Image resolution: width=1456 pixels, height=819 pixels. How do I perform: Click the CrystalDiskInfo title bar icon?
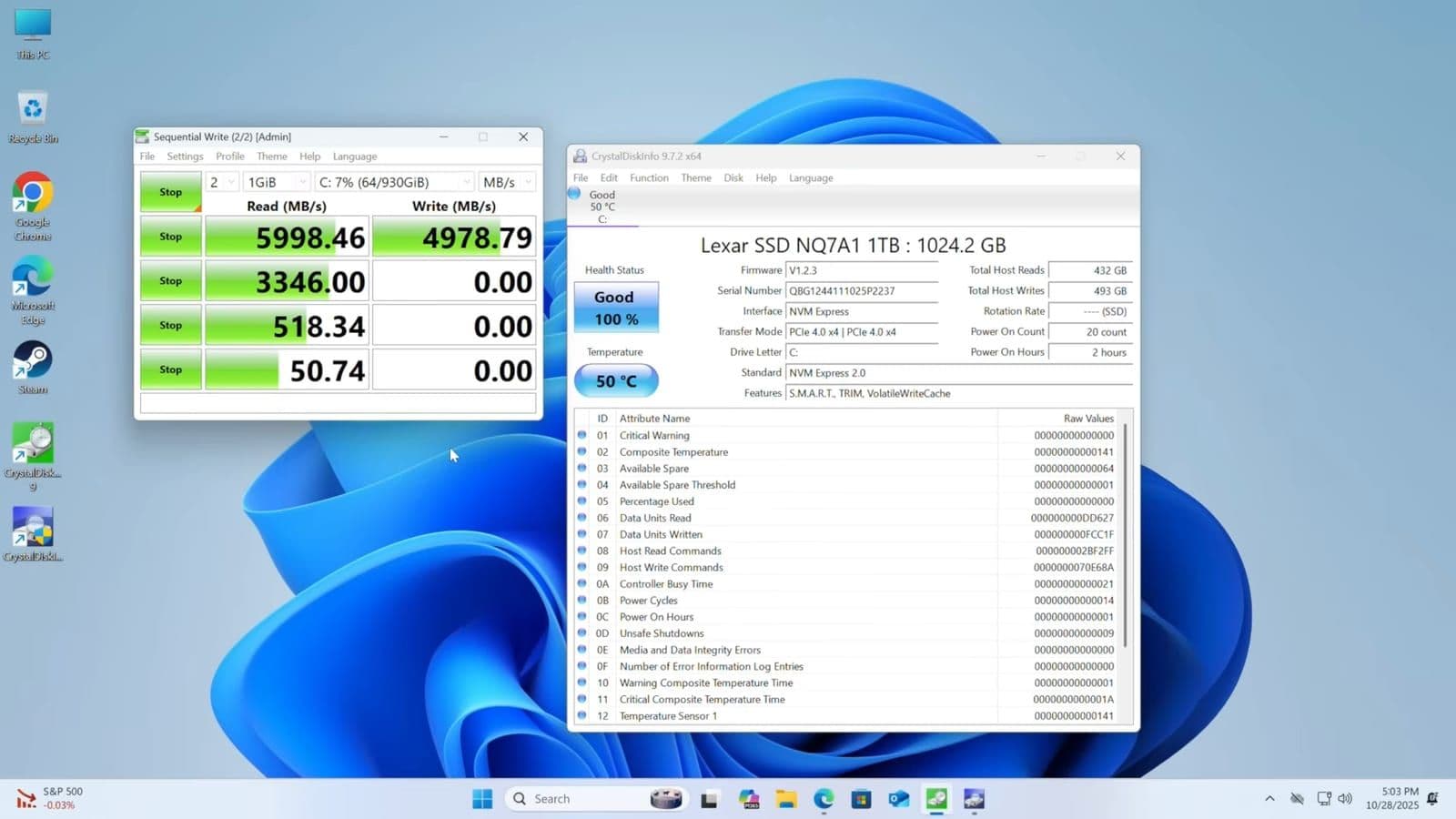click(x=580, y=157)
